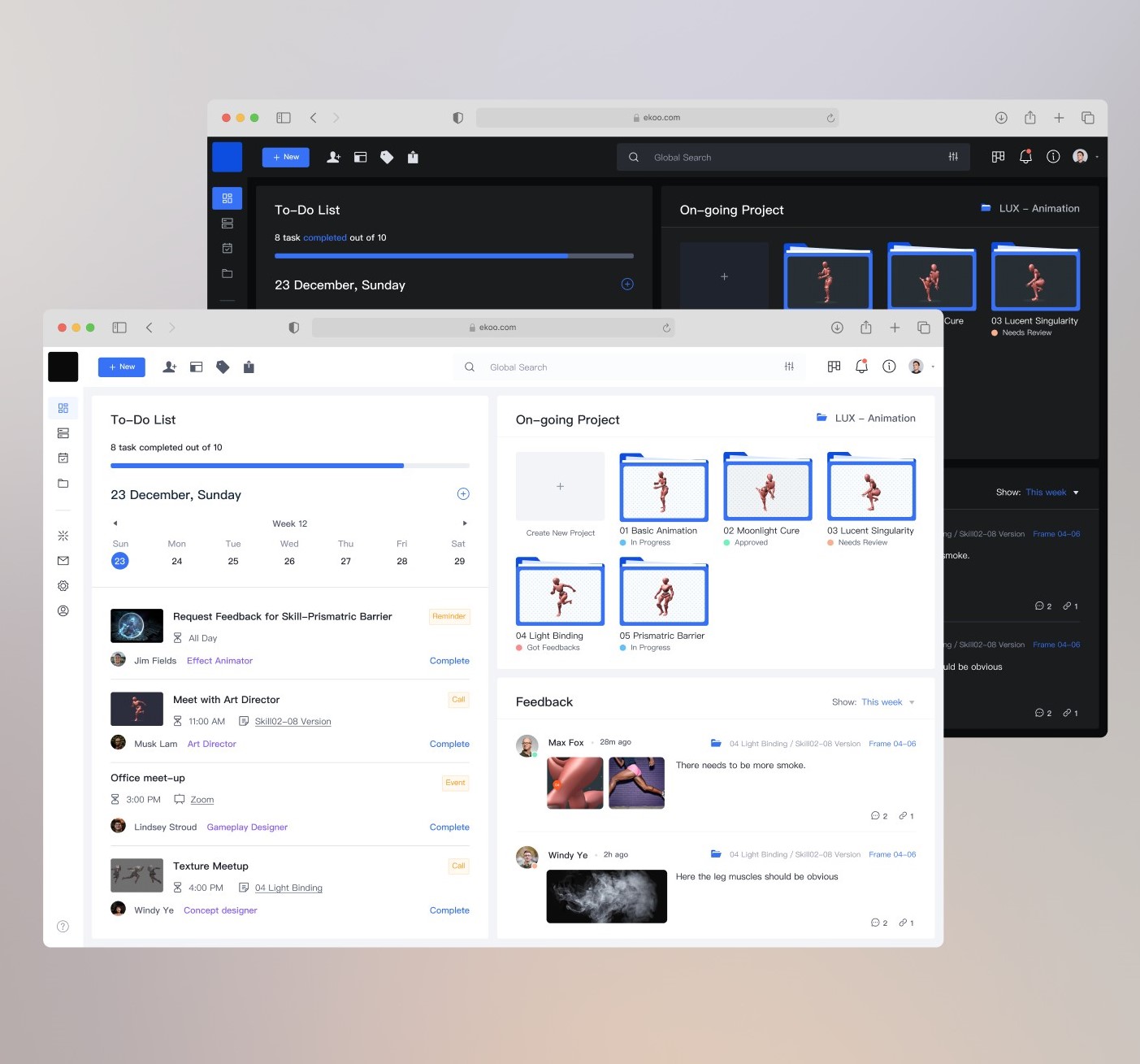Add a task with the plus circle icon
The height and width of the screenshot is (1064, 1140).
[463, 494]
